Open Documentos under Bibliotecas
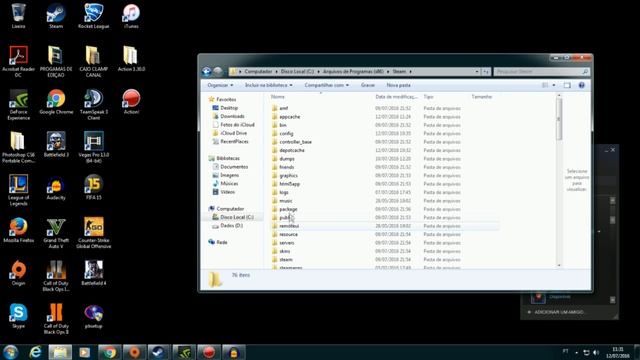The image size is (640, 360). click(x=234, y=167)
